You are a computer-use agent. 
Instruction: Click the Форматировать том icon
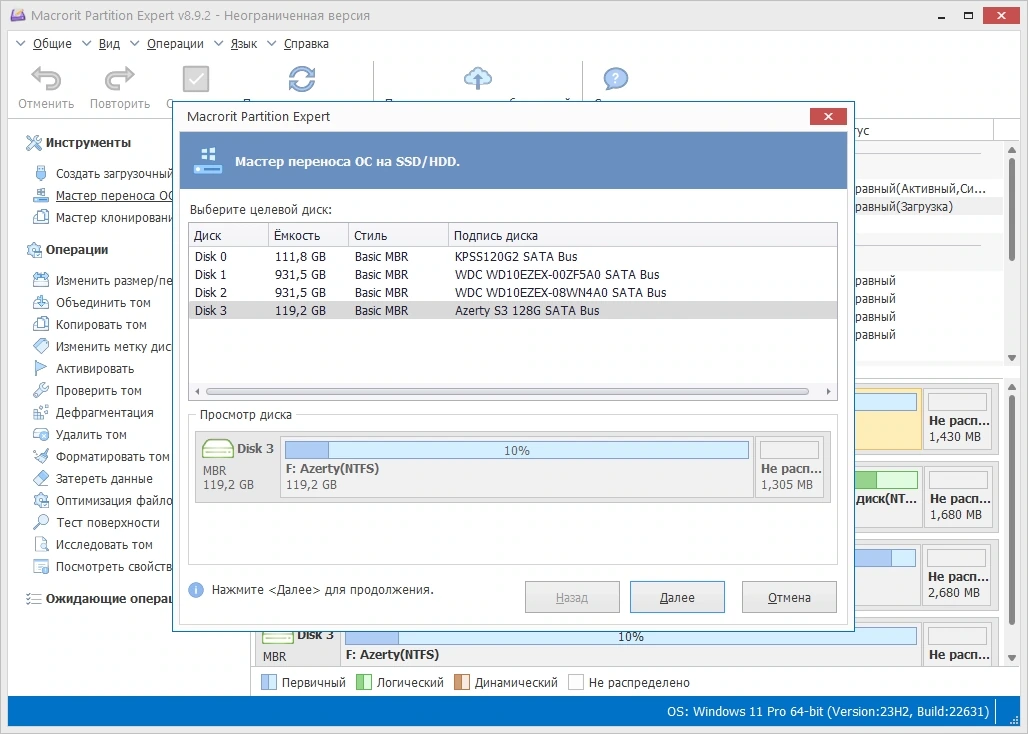pos(41,456)
